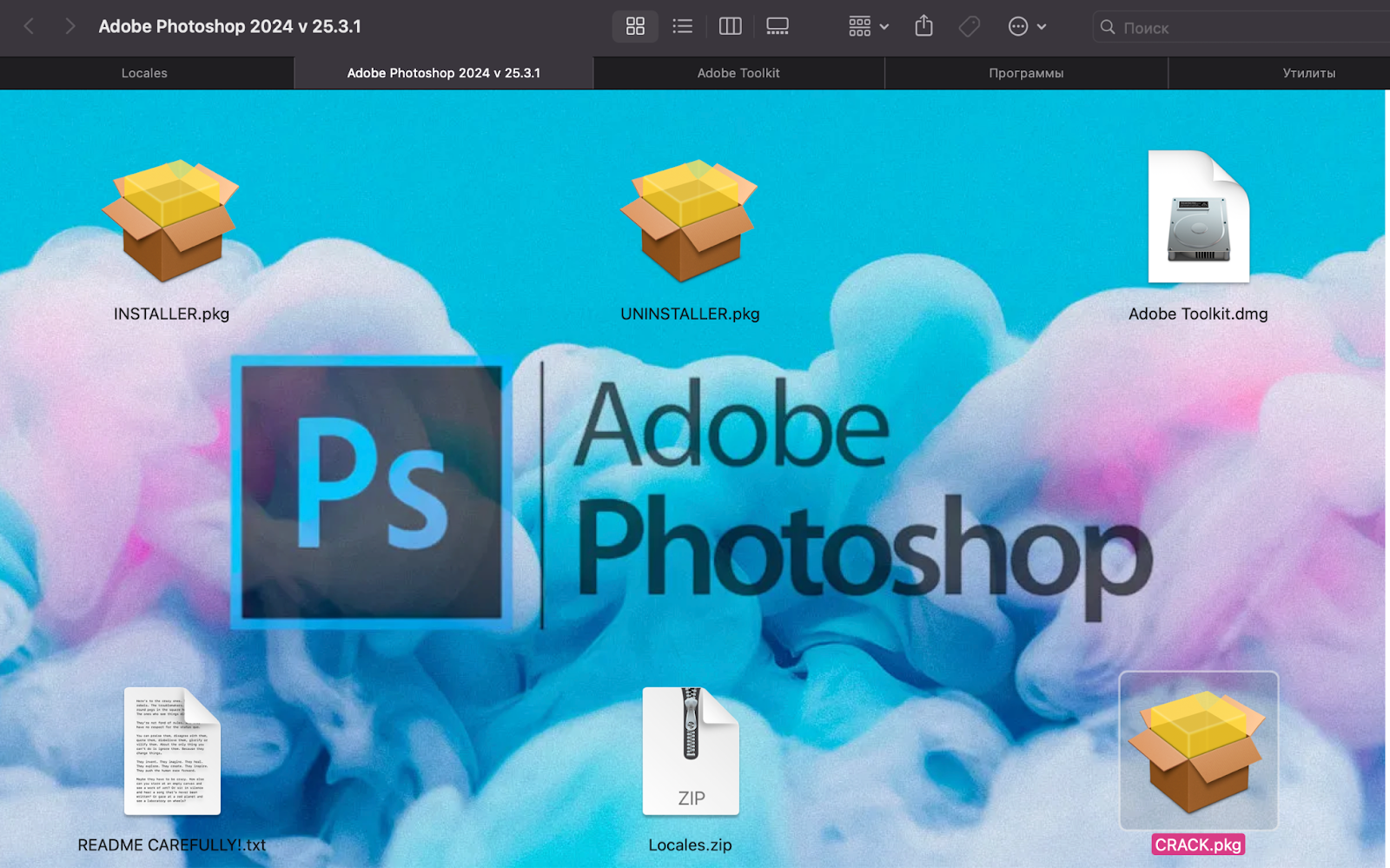Switch to list view
Screen dimensions: 1390x868
coord(683,26)
